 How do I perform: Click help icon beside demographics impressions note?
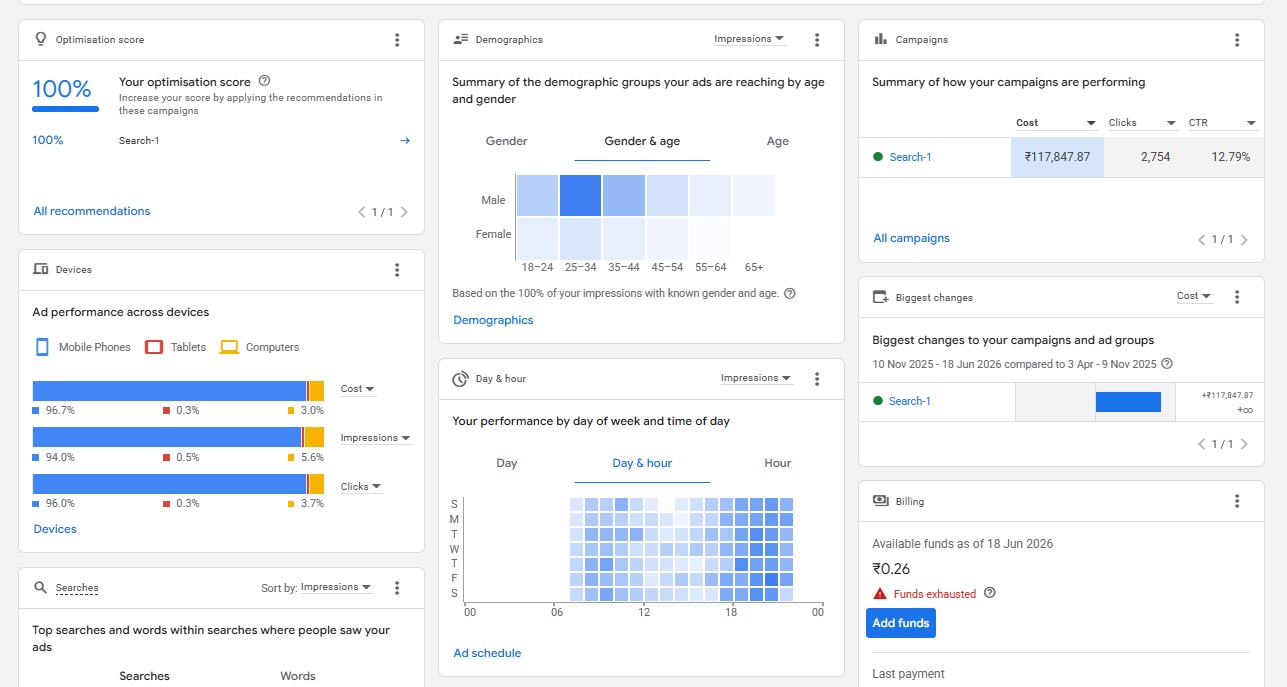pyautogui.click(x=790, y=294)
